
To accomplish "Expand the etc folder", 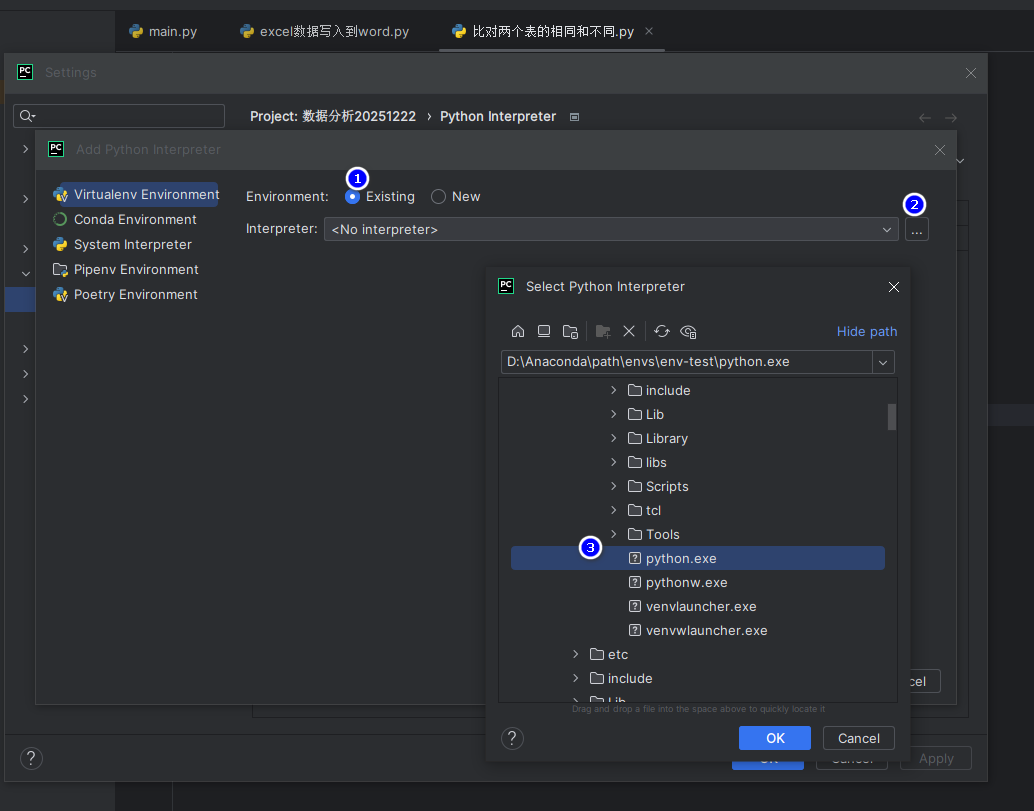I will tap(575, 654).
